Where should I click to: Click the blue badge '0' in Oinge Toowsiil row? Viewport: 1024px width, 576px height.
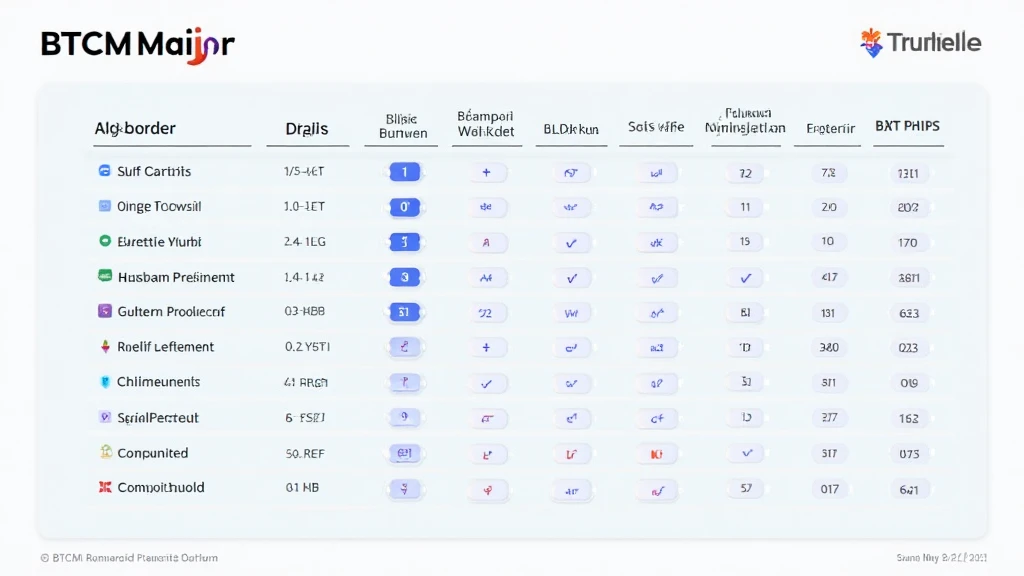[x=404, y=207]
